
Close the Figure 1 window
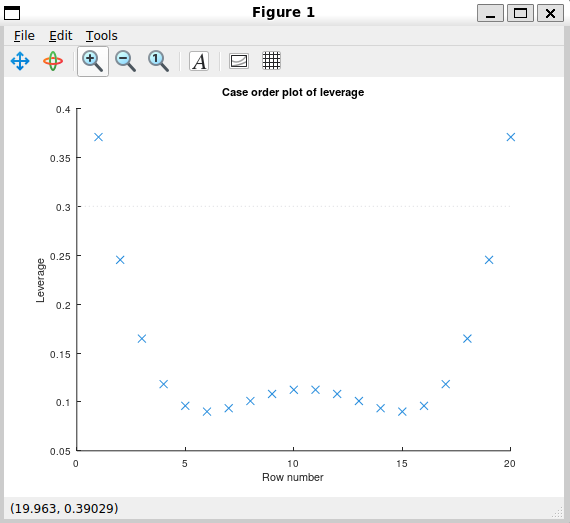[x=550, y=13]
